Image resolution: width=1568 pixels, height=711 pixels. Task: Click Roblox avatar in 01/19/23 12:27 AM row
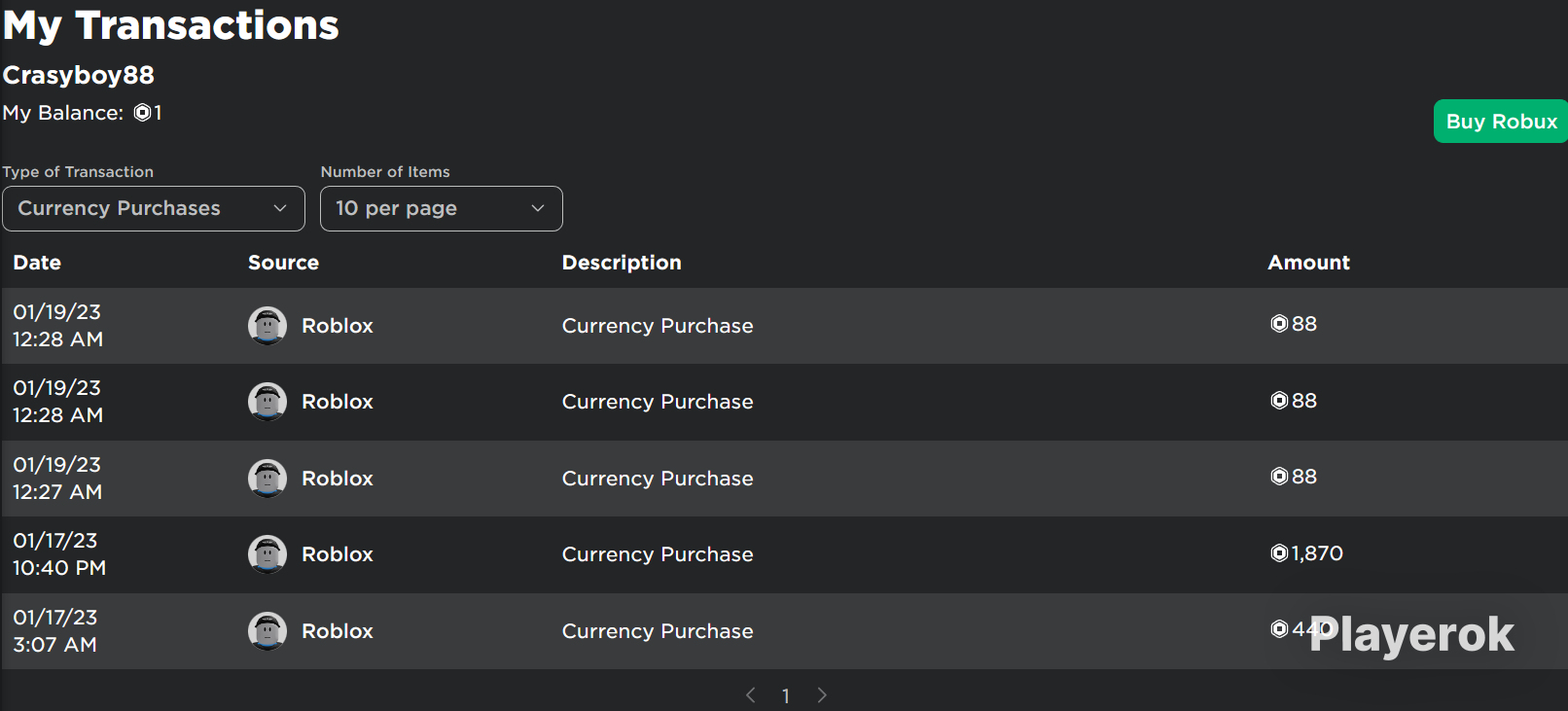tap(267, 479)
